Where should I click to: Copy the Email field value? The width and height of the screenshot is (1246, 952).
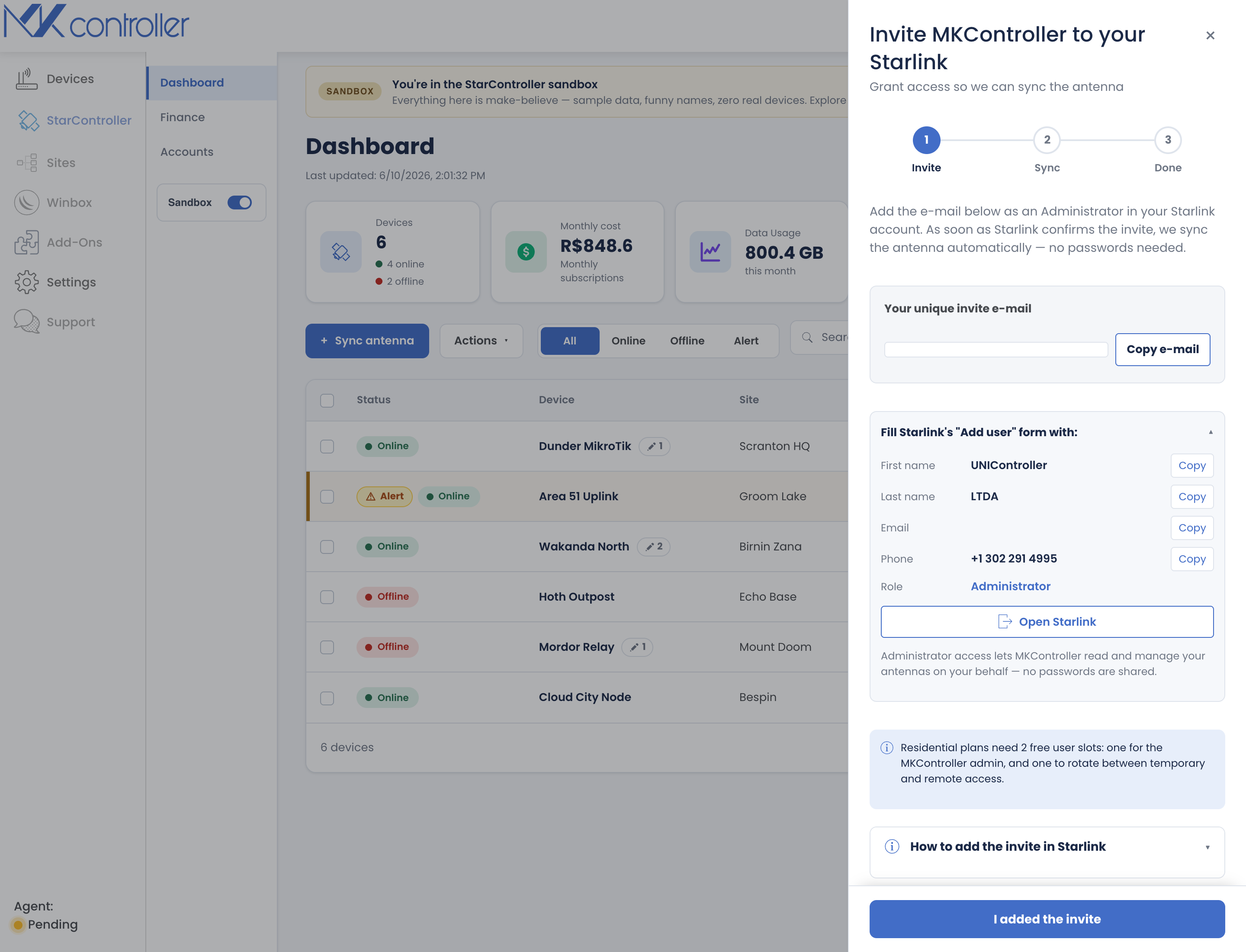1191,527
